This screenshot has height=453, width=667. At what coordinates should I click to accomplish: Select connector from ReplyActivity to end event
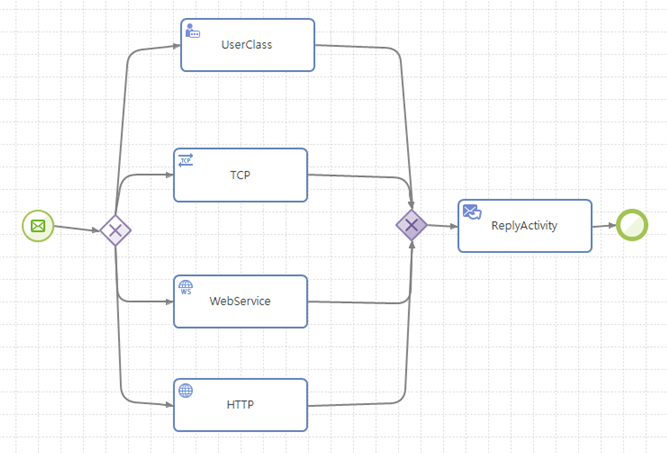tap(603, 226)
